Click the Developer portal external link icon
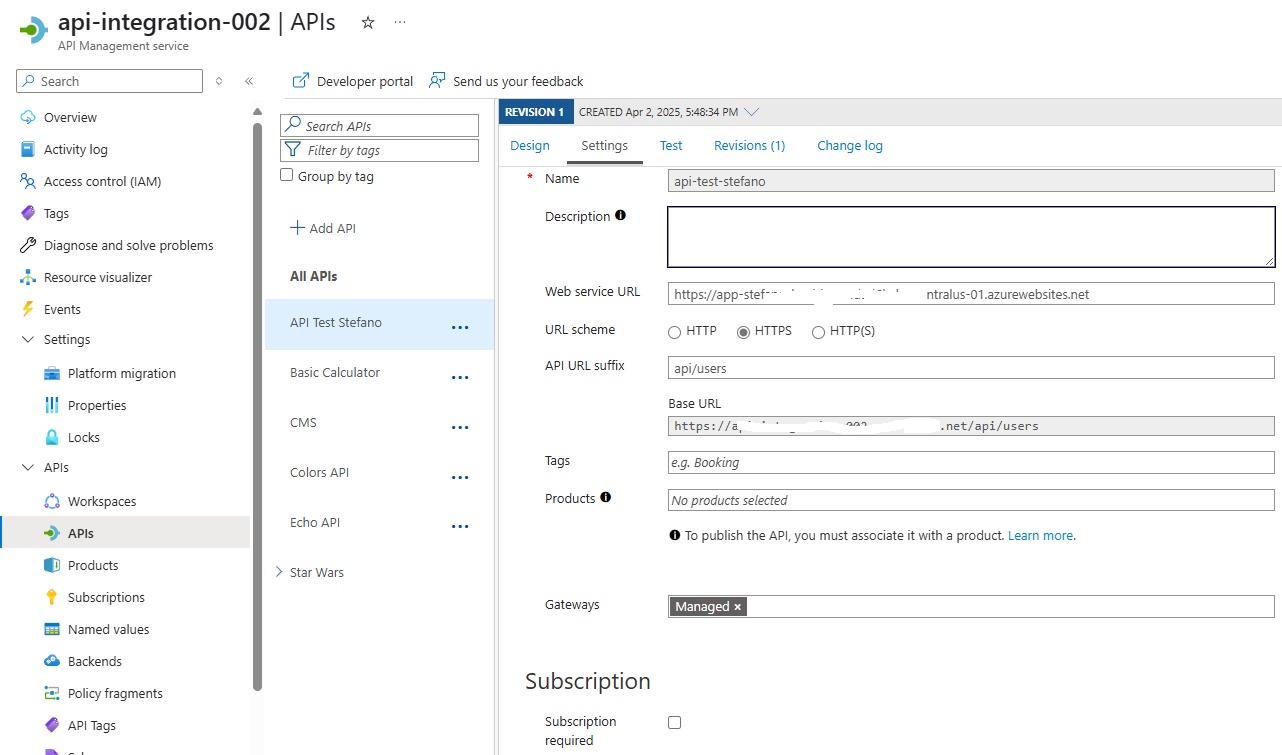Image resolution: width=1282 pixels, height=755 pixels. [300, 80]
